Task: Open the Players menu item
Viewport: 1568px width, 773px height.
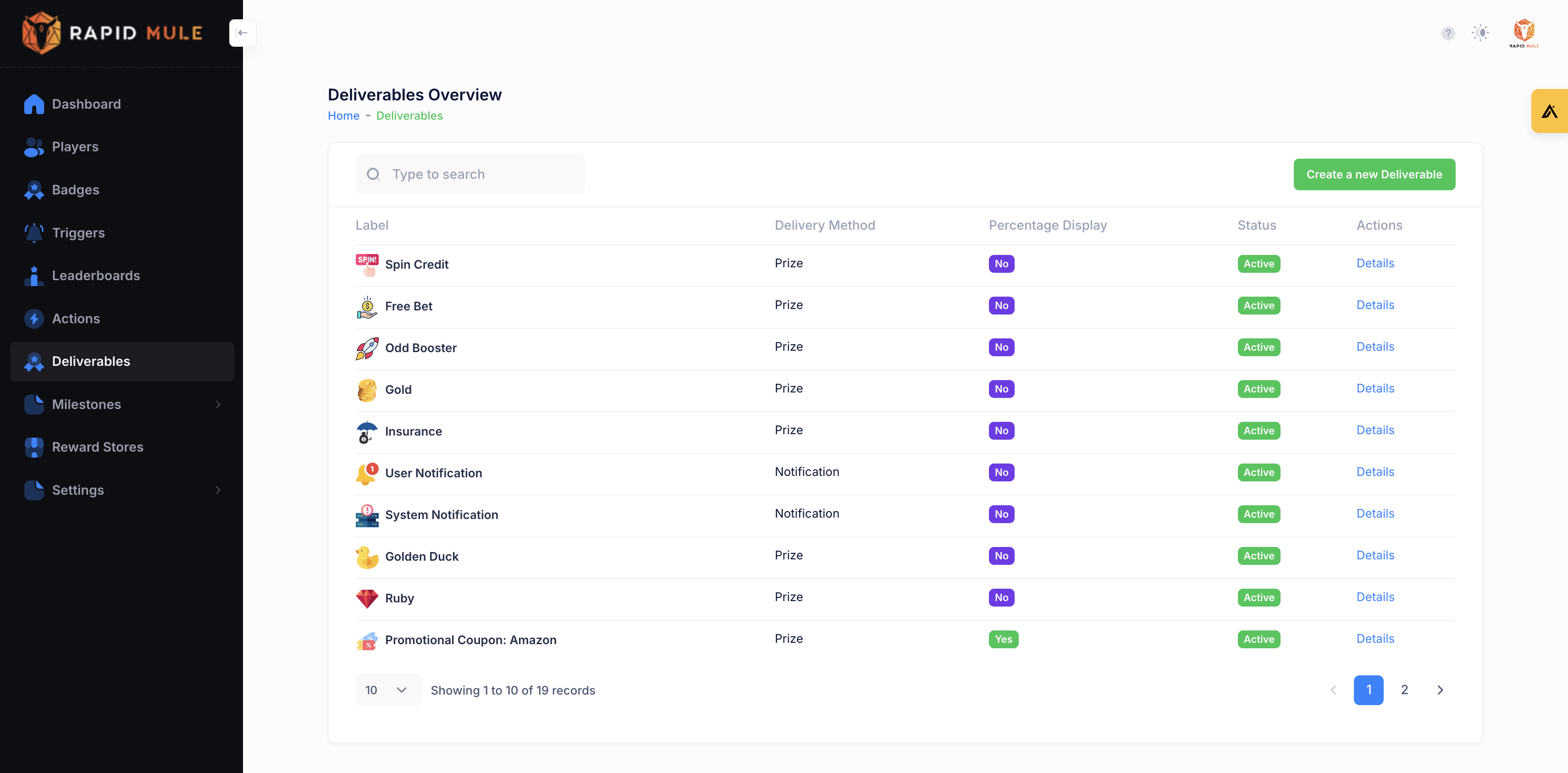Action: pos(76,147)
